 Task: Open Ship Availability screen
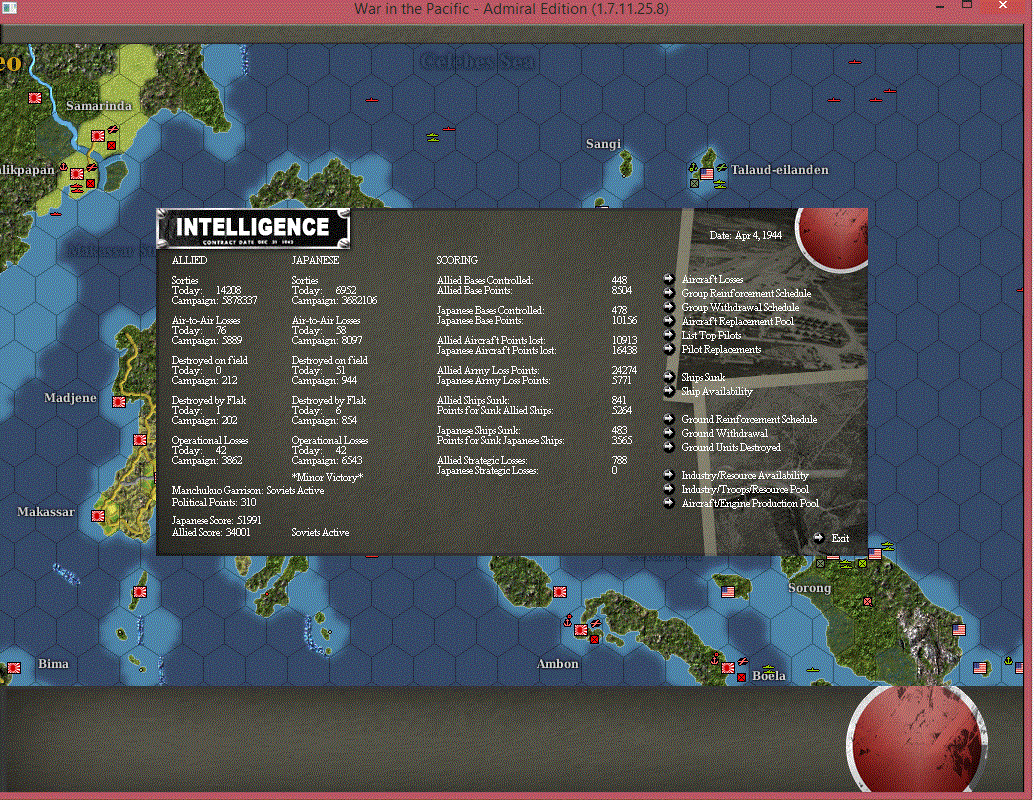coord(717,391)
